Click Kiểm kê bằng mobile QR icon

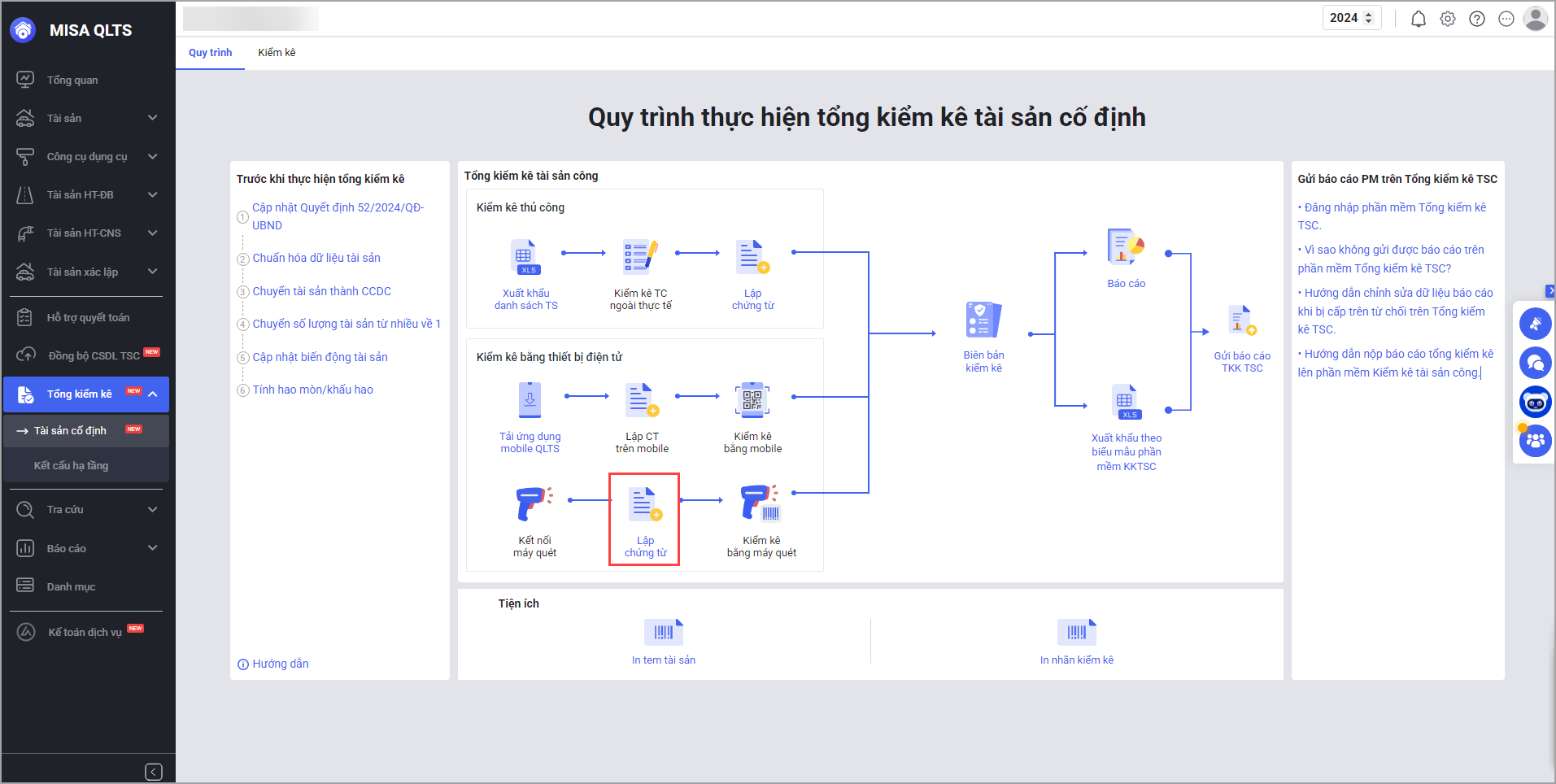pos(752,400)
